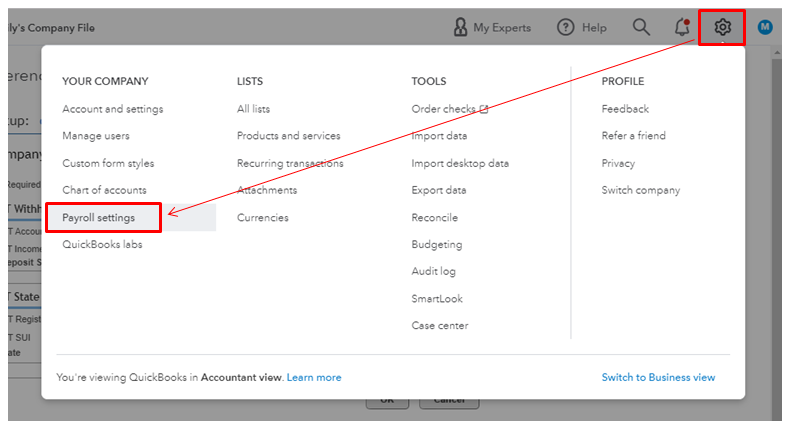Select Switch company
This screenshot has height=428, width=793.
tap(641, 190)
